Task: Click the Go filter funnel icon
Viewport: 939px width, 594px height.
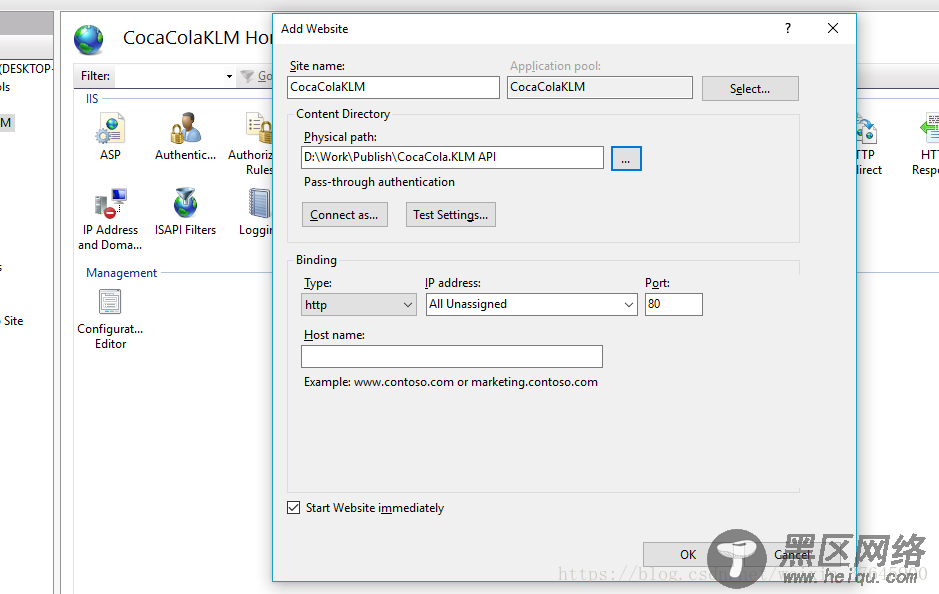Action: (247, 77)
